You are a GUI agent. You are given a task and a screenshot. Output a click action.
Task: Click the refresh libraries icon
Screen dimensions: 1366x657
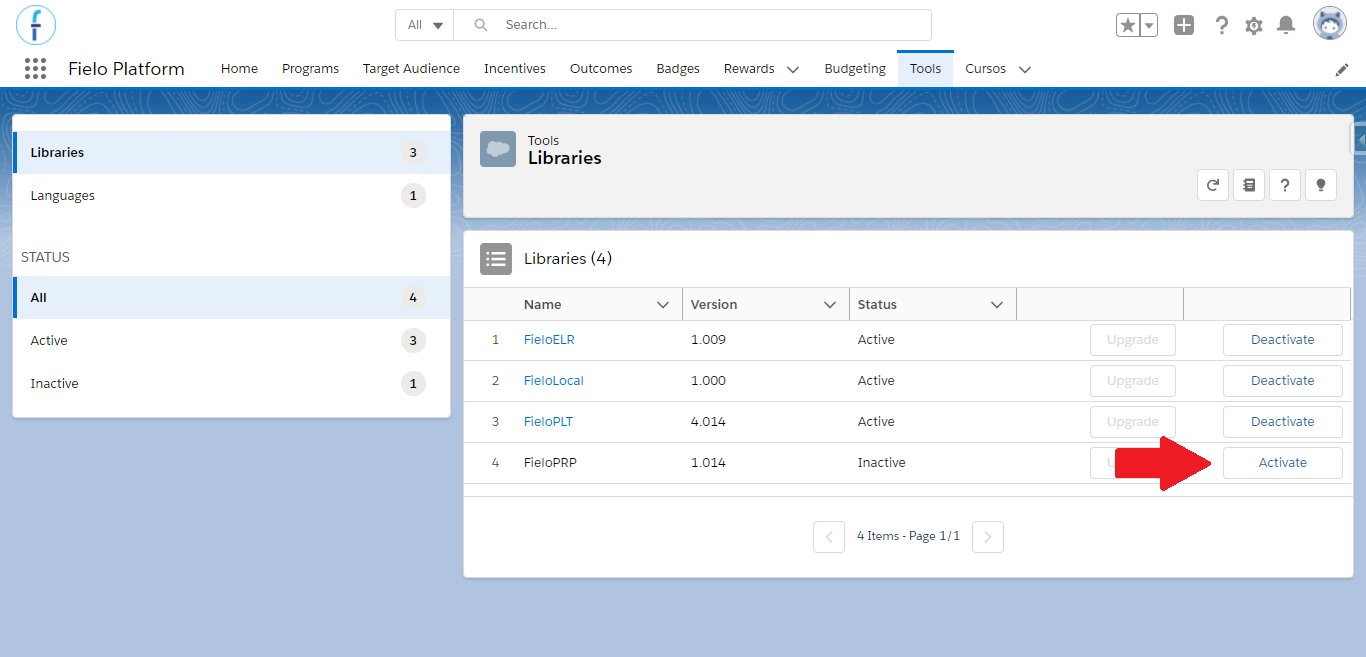1213,184
